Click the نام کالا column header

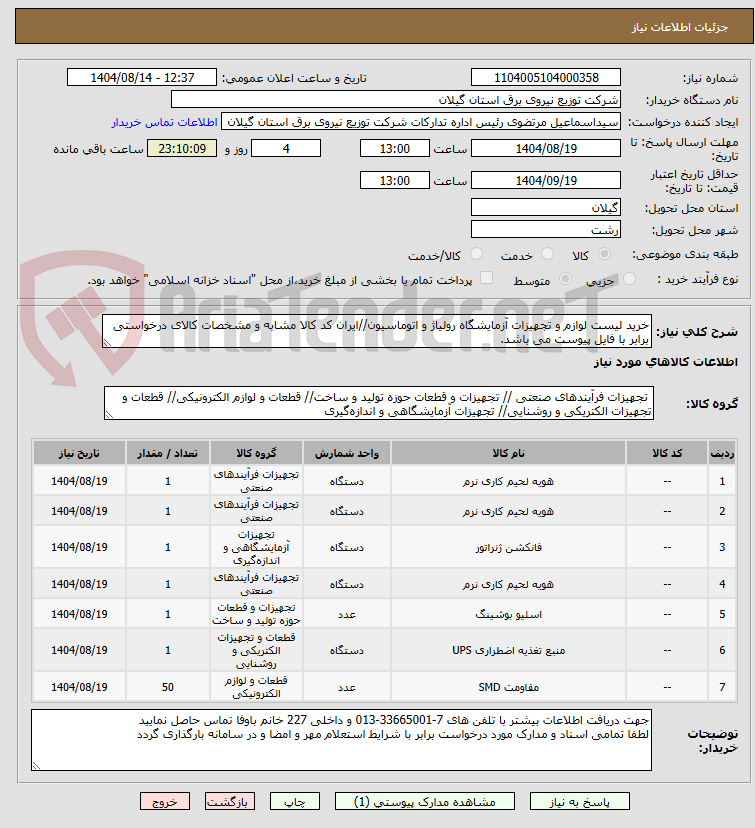508,453
